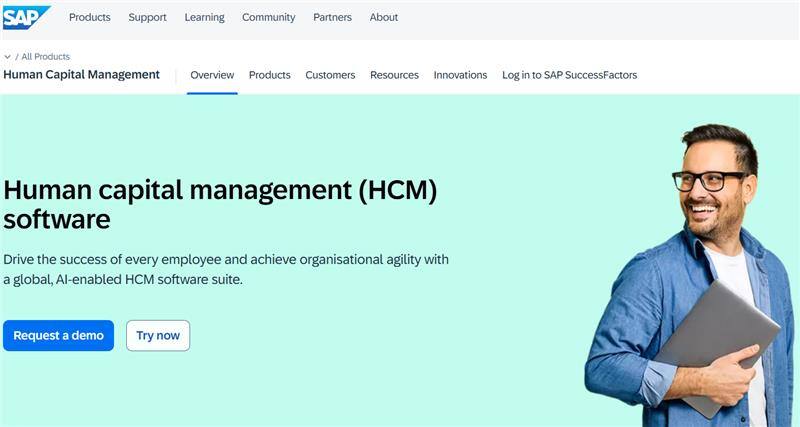
Task: Click the Try now button
Action: (158, 336)
